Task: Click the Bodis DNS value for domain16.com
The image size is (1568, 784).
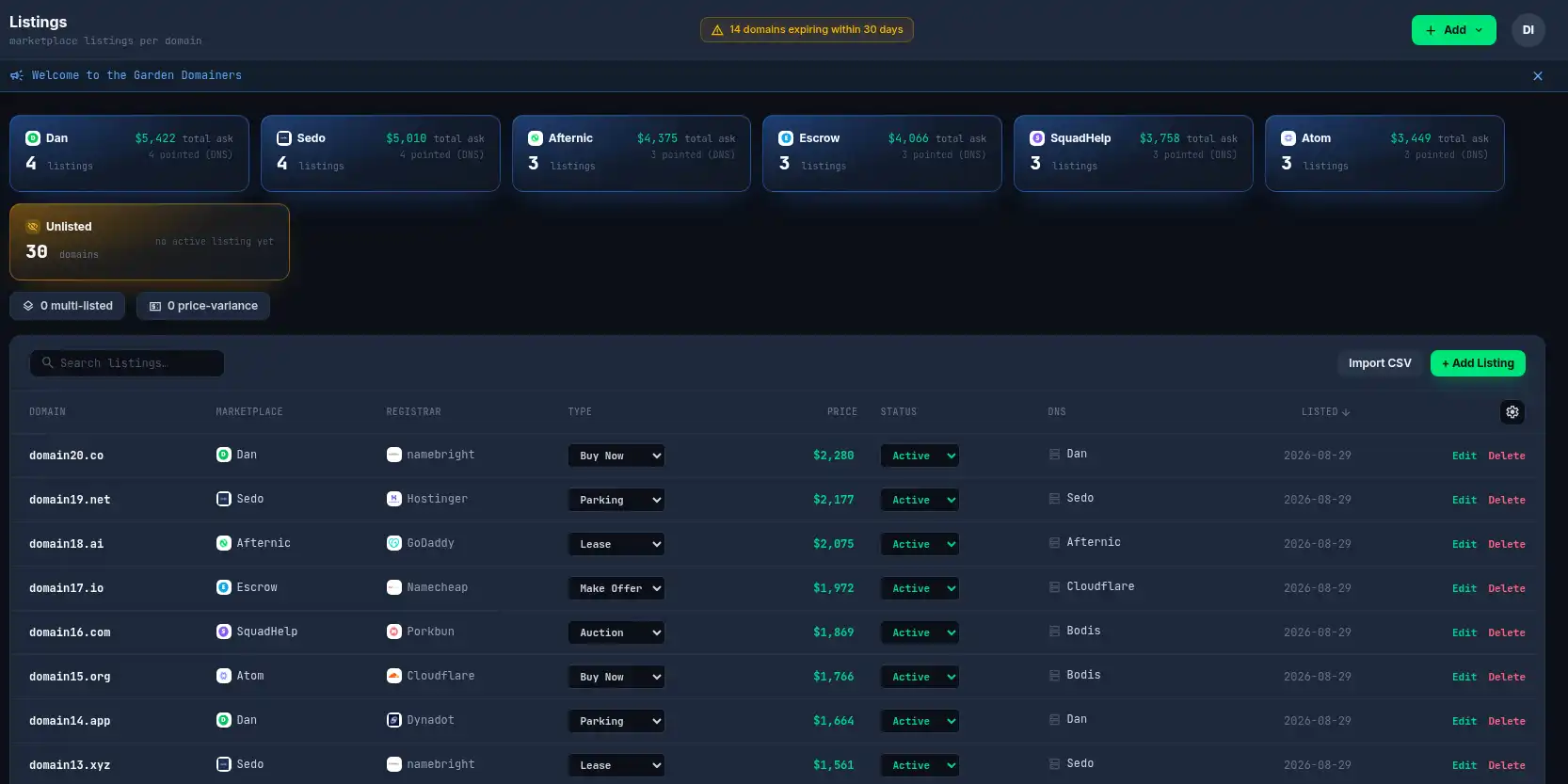Action: point(1083,631)
